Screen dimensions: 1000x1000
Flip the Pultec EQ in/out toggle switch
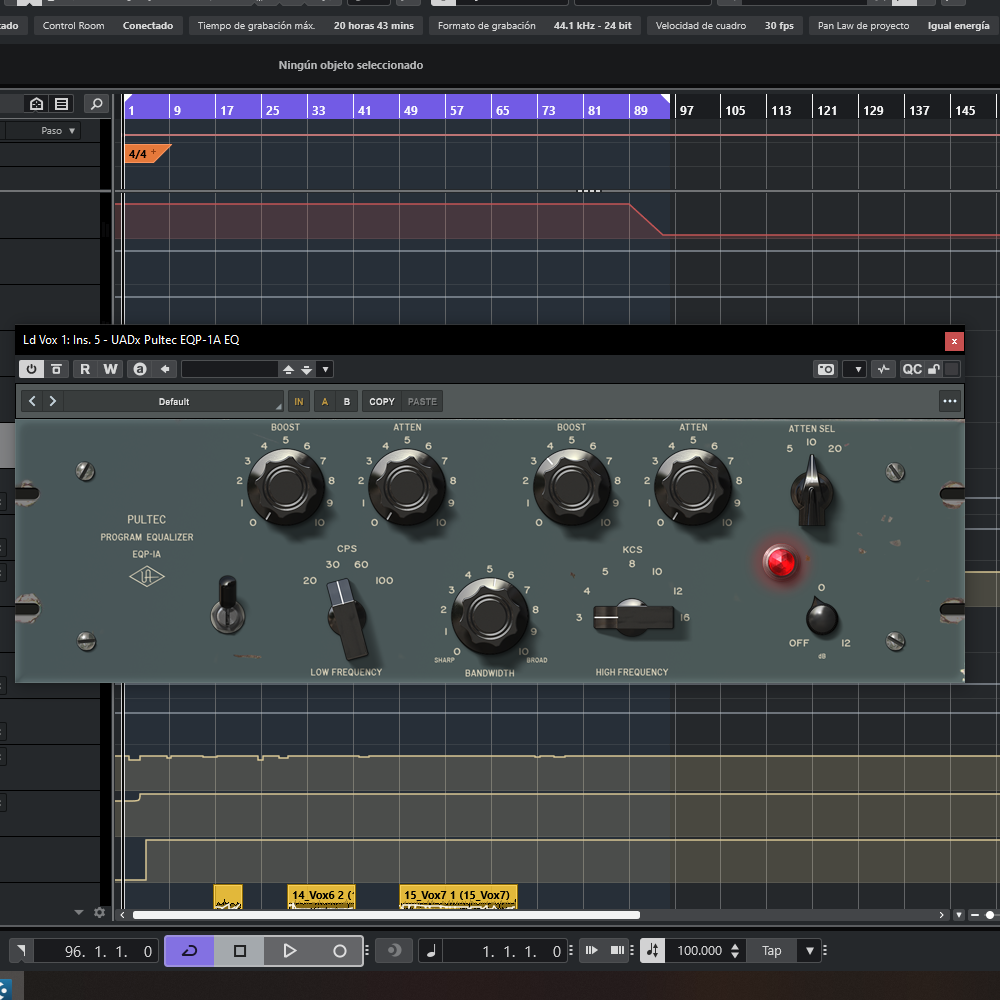tap(228, 605)
